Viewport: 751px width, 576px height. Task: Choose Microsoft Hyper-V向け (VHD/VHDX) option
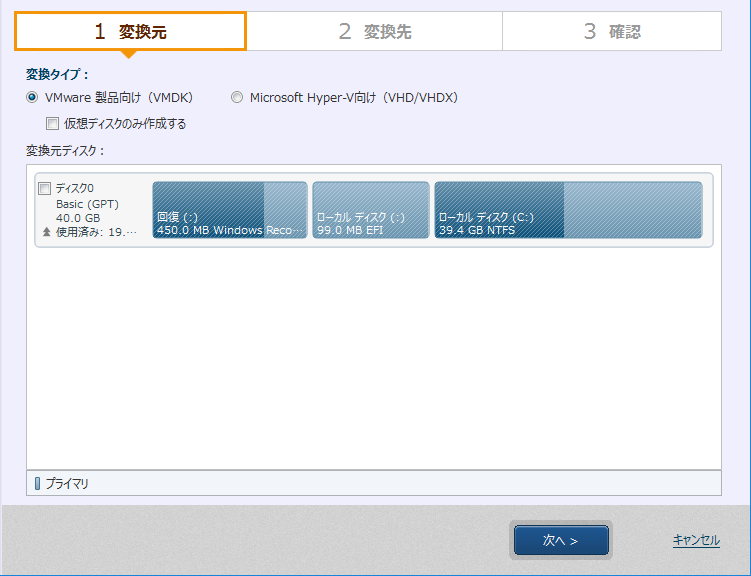[237, 98]
